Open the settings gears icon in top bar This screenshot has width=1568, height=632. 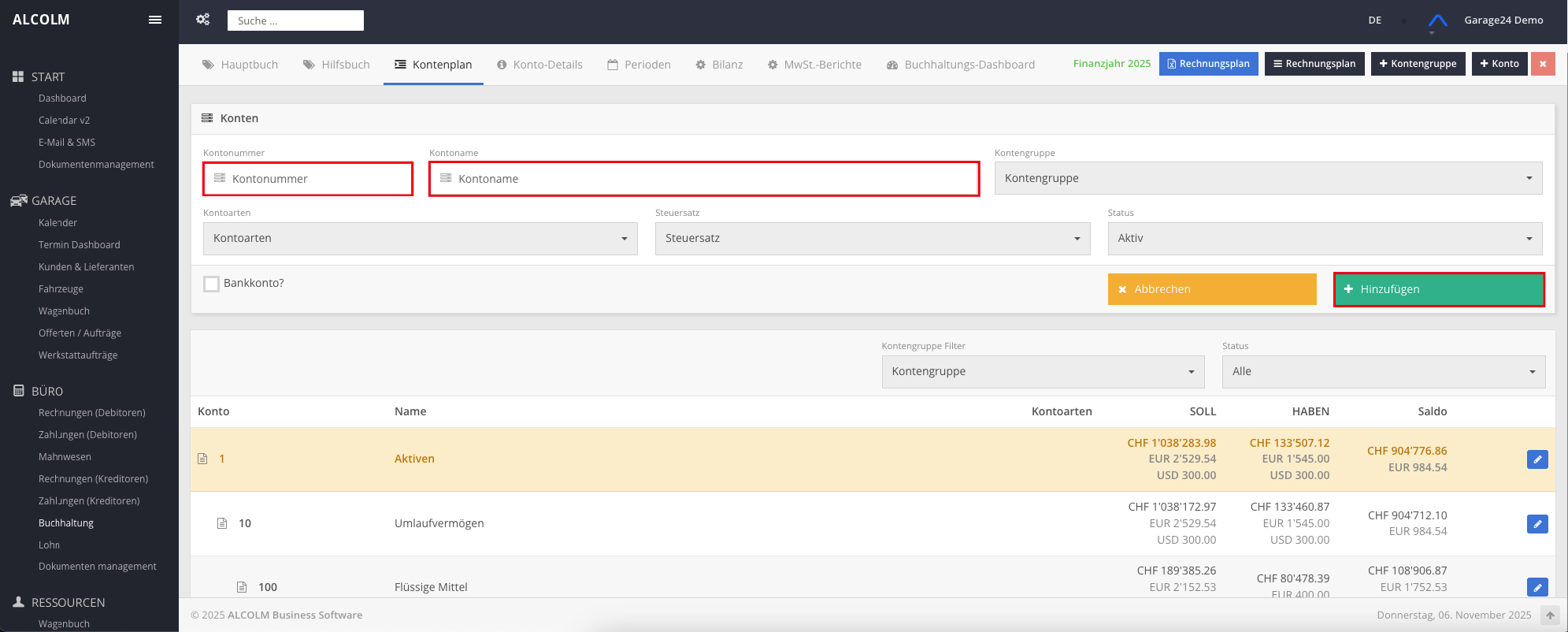(203, 20)
